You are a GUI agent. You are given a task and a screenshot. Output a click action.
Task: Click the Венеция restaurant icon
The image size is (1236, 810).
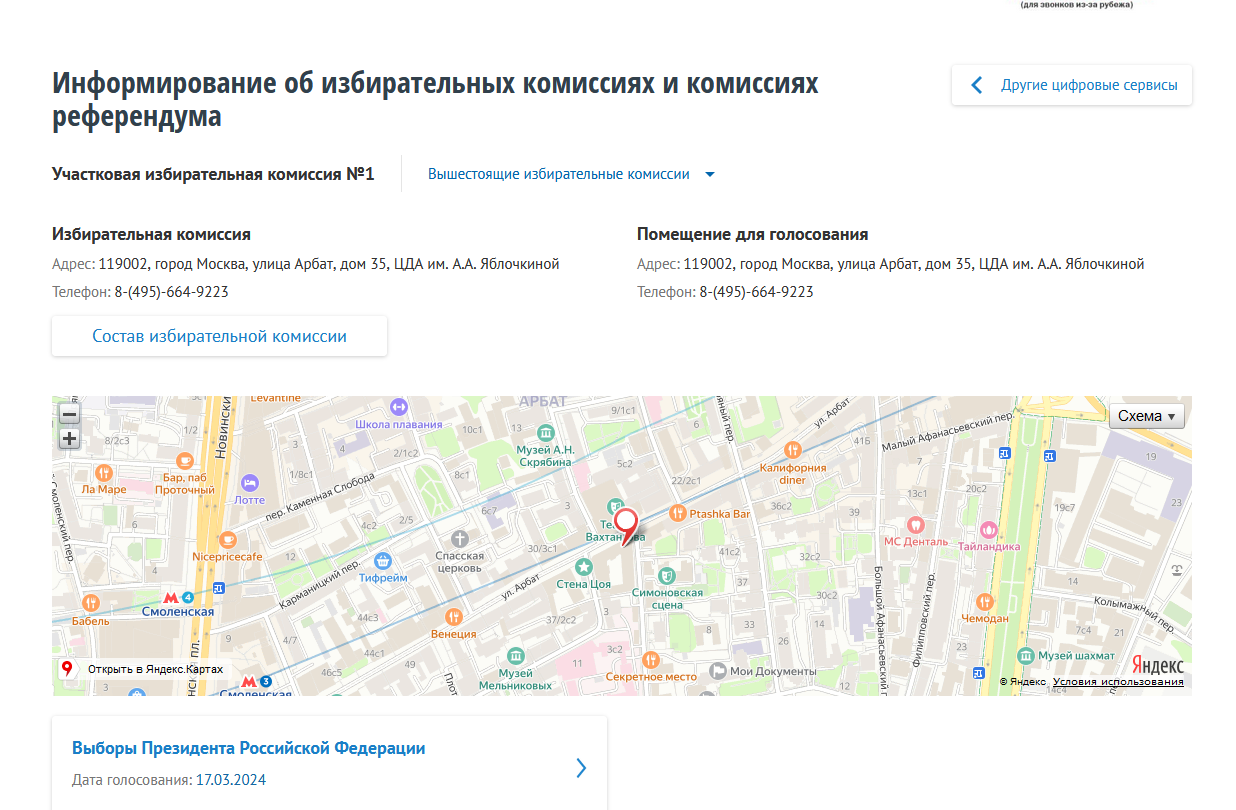click(x=454, y=617)
